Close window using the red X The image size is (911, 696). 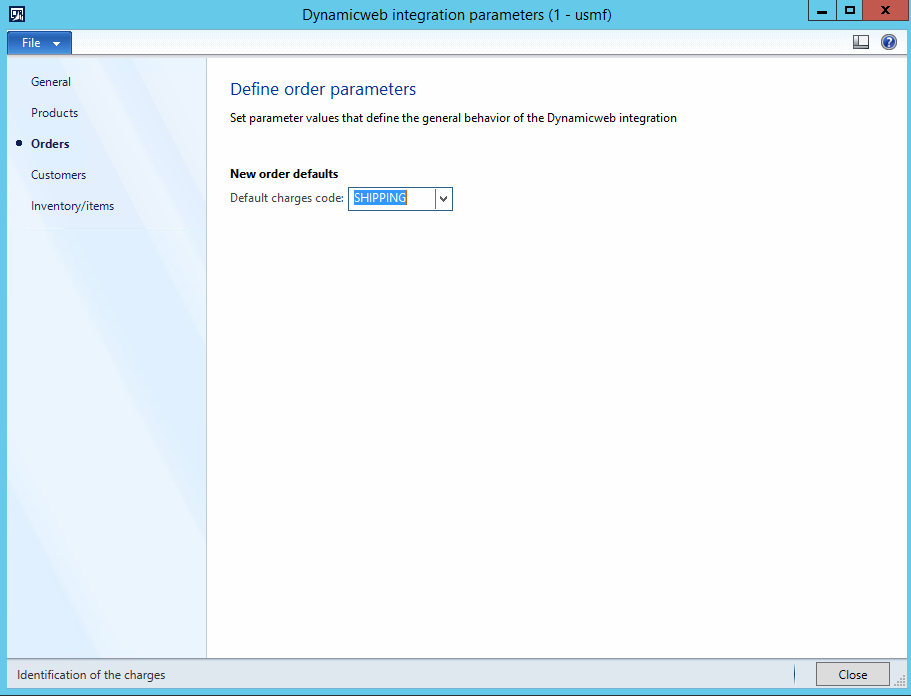point(886,10)
